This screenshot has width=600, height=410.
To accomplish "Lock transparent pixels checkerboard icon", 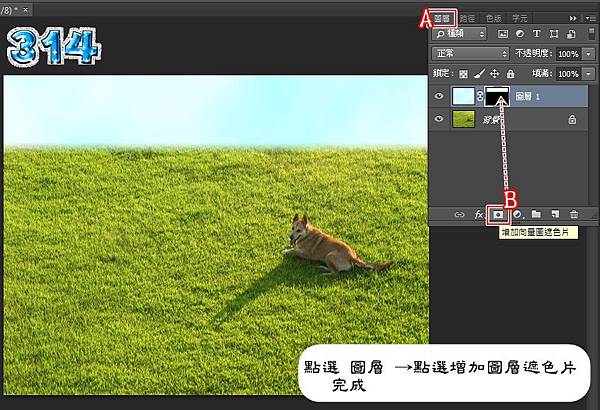I will click(463, 74).
